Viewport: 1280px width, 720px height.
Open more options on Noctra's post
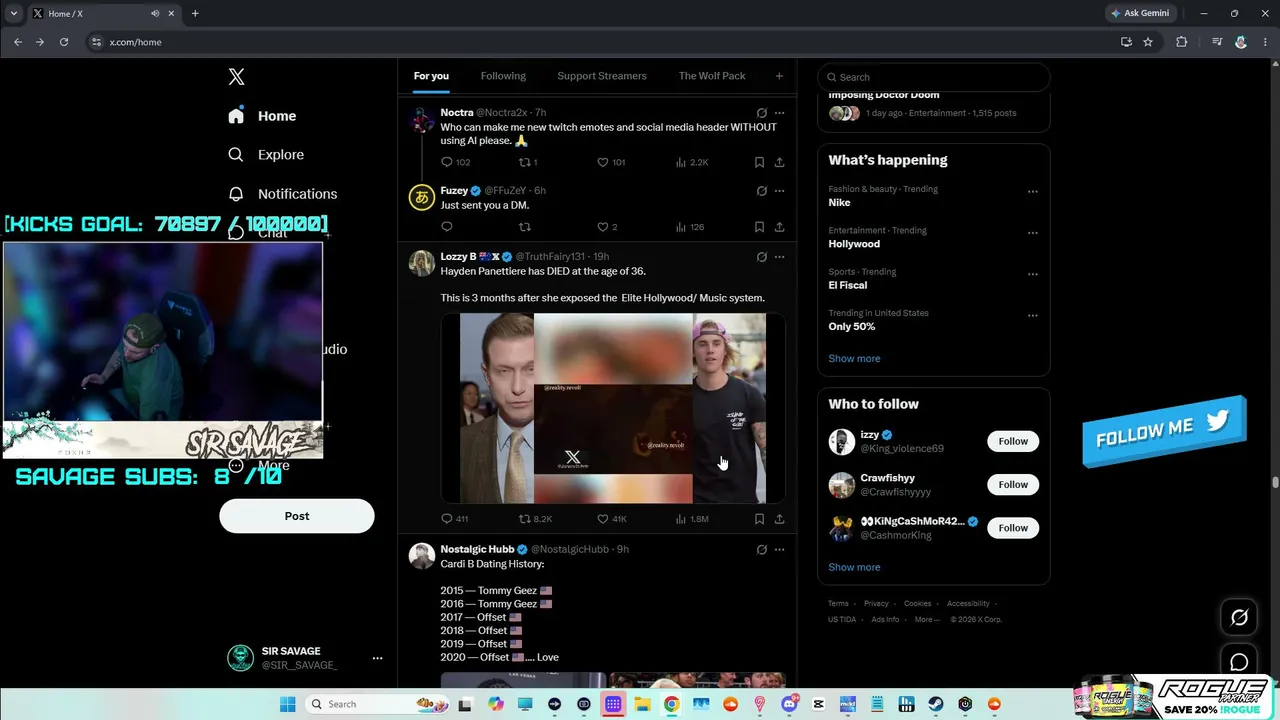[x=779, y=113]
